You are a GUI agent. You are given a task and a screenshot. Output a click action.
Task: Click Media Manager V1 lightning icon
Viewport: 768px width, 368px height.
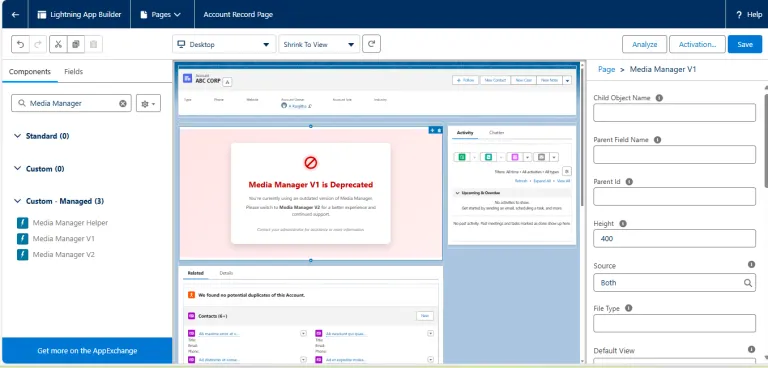pos(23,239)
